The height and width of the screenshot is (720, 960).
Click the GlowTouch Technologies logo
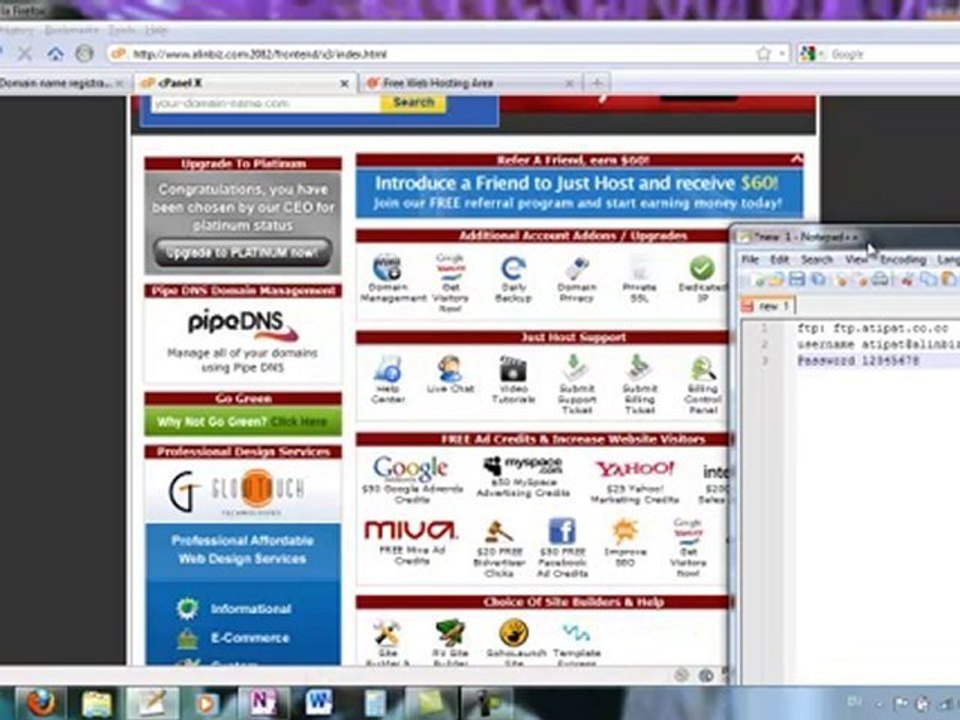[236, 490]
